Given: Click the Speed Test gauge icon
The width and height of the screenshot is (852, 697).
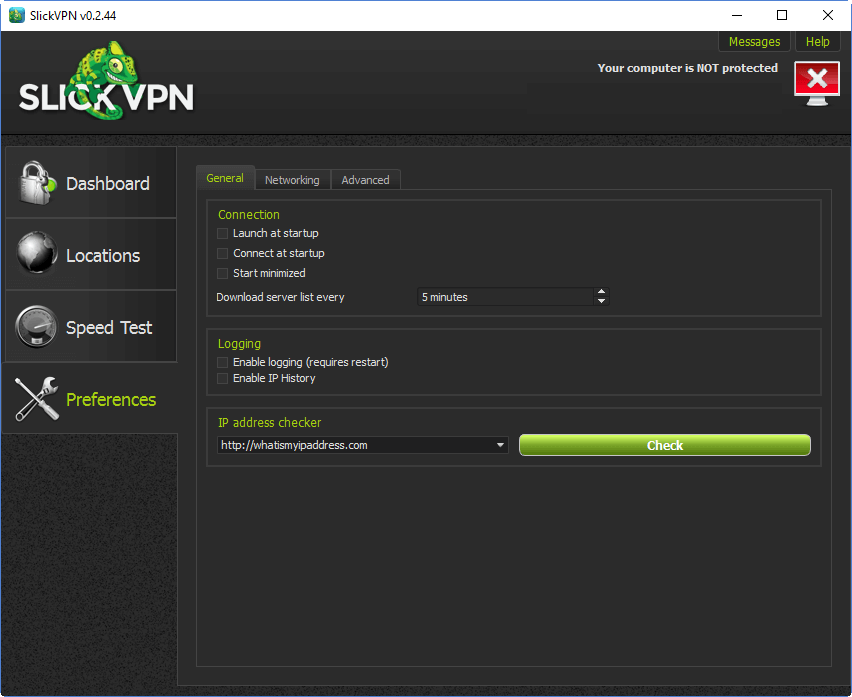Looking at the screenshot, I should (36, 326).
